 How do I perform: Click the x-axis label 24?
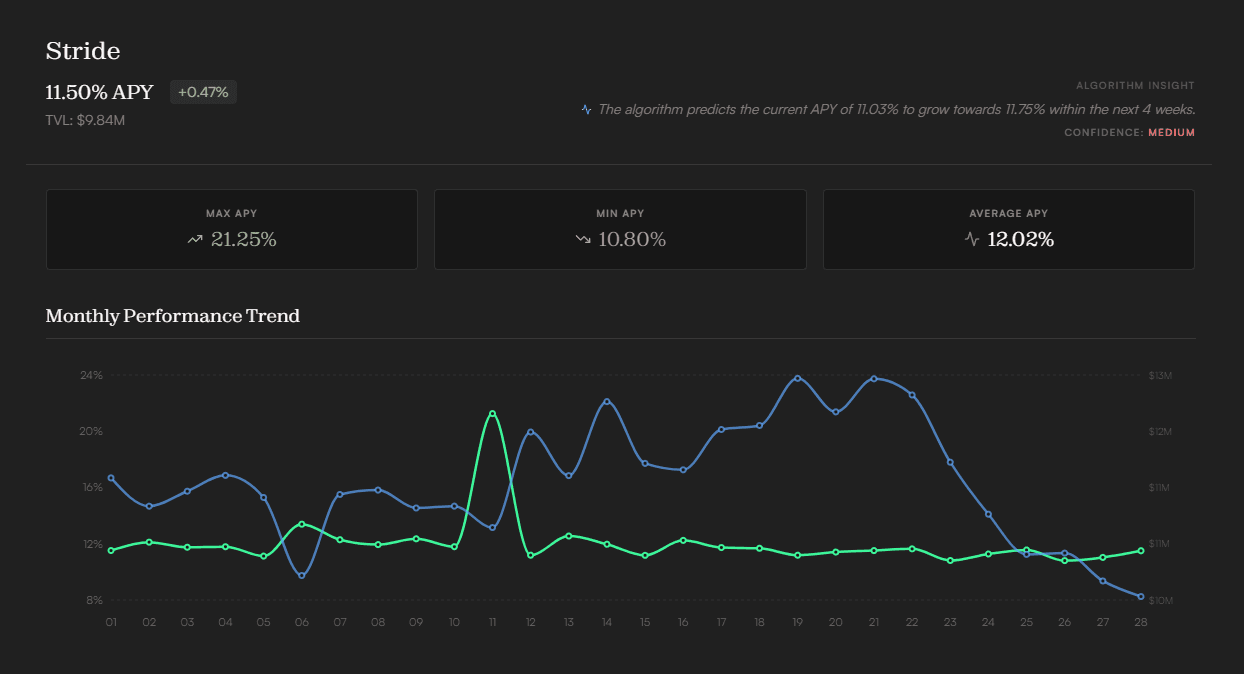pos(988,622)
